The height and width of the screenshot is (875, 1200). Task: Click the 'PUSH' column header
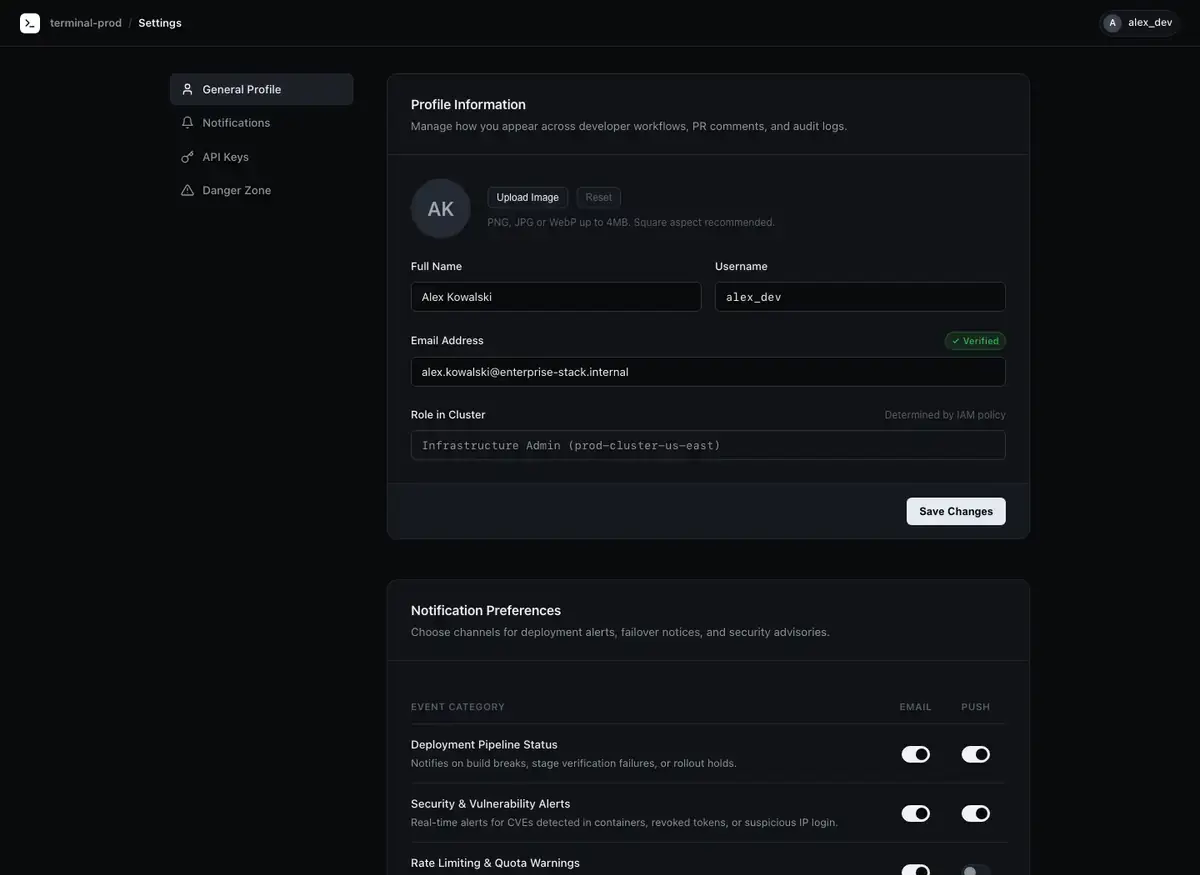tap(976, 707)
